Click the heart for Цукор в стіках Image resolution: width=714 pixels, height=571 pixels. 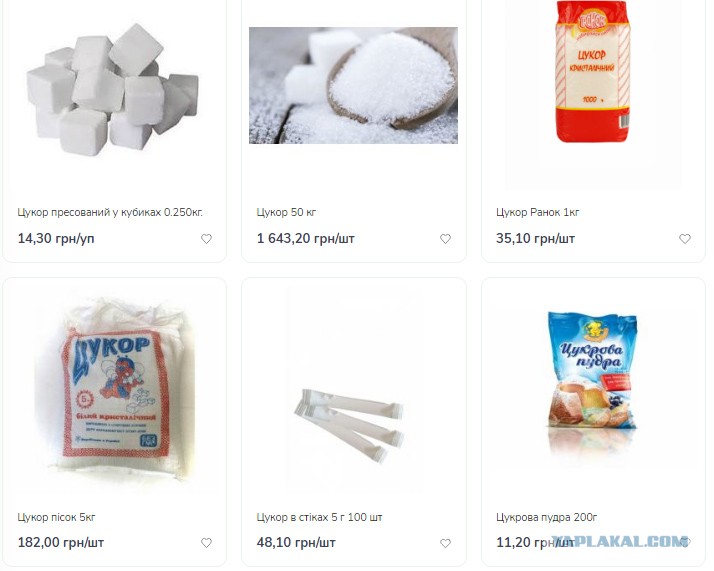445,543
